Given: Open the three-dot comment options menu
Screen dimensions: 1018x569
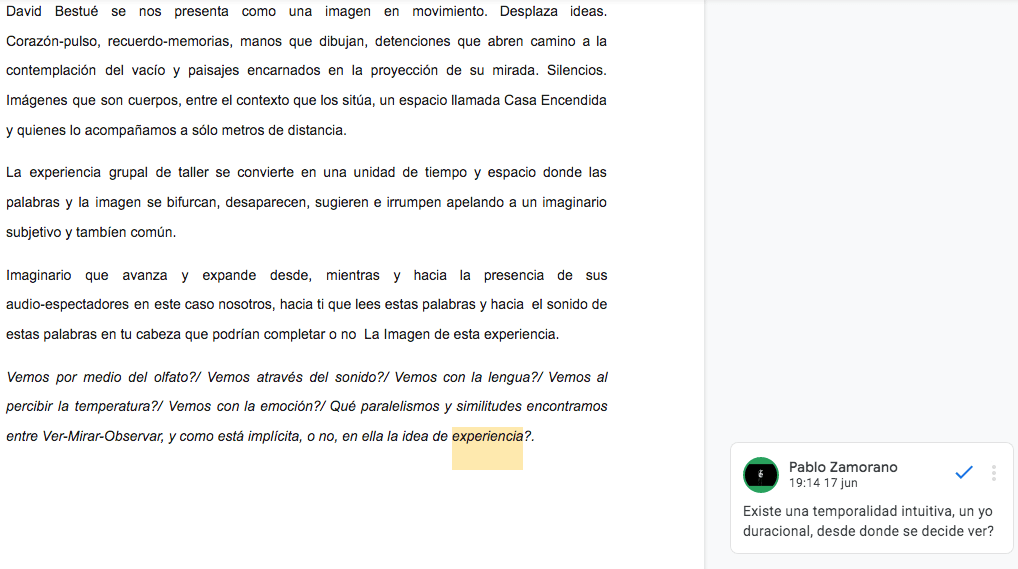Looking at the screenshot, I should (993, 473).
